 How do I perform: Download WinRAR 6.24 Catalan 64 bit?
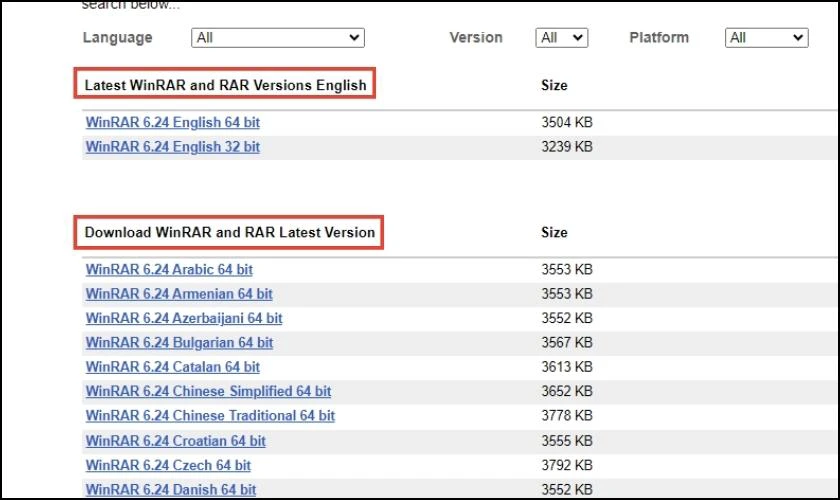172,367
